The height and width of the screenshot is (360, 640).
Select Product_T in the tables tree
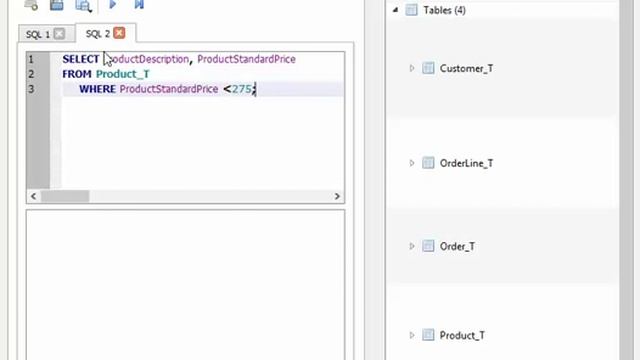point(462,336)
